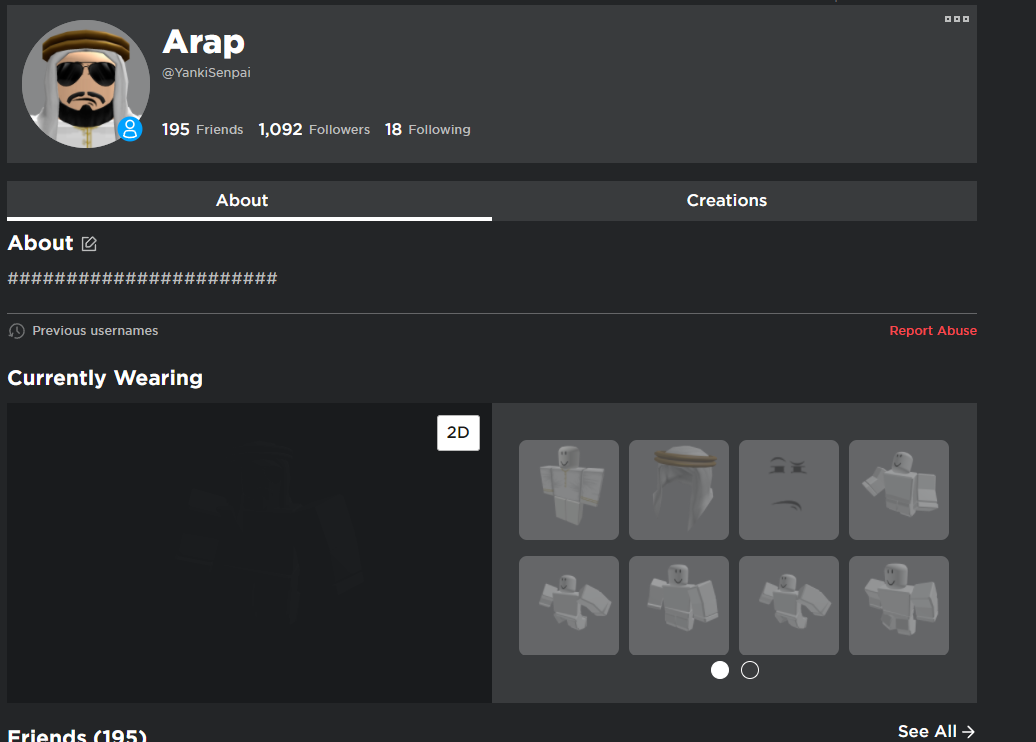Switch to the Creations tab
Screen dimensions: 1036x742
pos(734,201)
